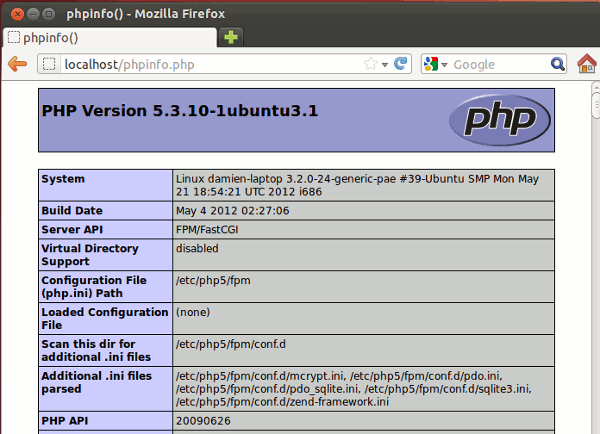Click the window title phpinfo() - Mozilla Firefox

coord(145,14)
